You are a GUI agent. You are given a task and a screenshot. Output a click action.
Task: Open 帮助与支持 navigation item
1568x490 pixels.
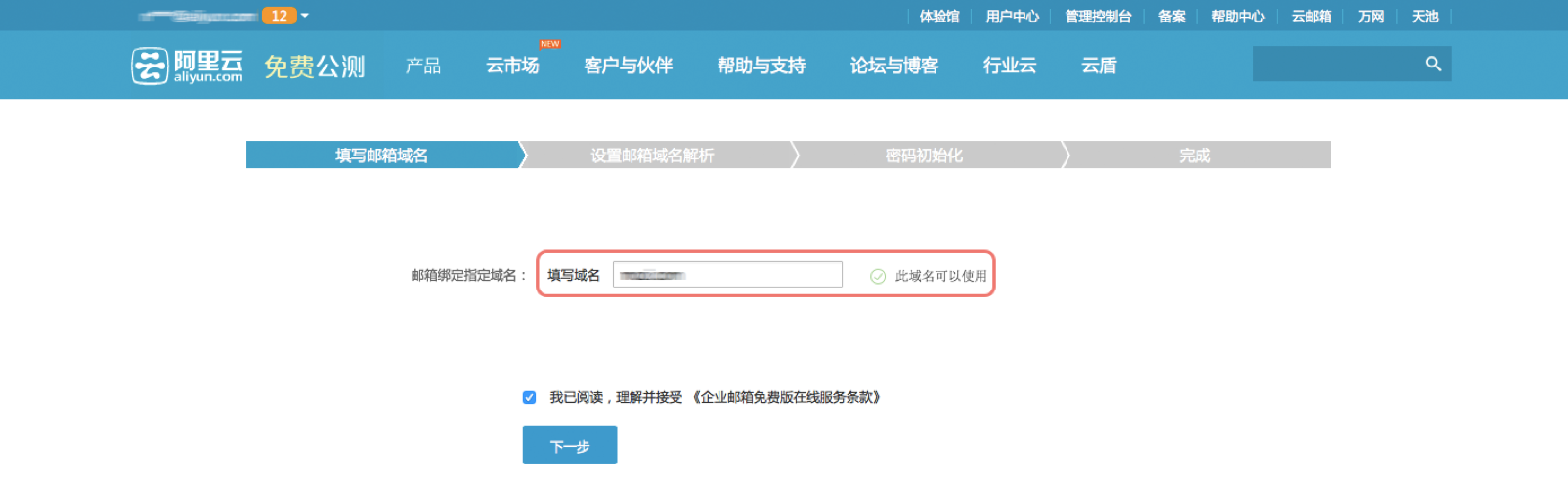pos(761,66)
